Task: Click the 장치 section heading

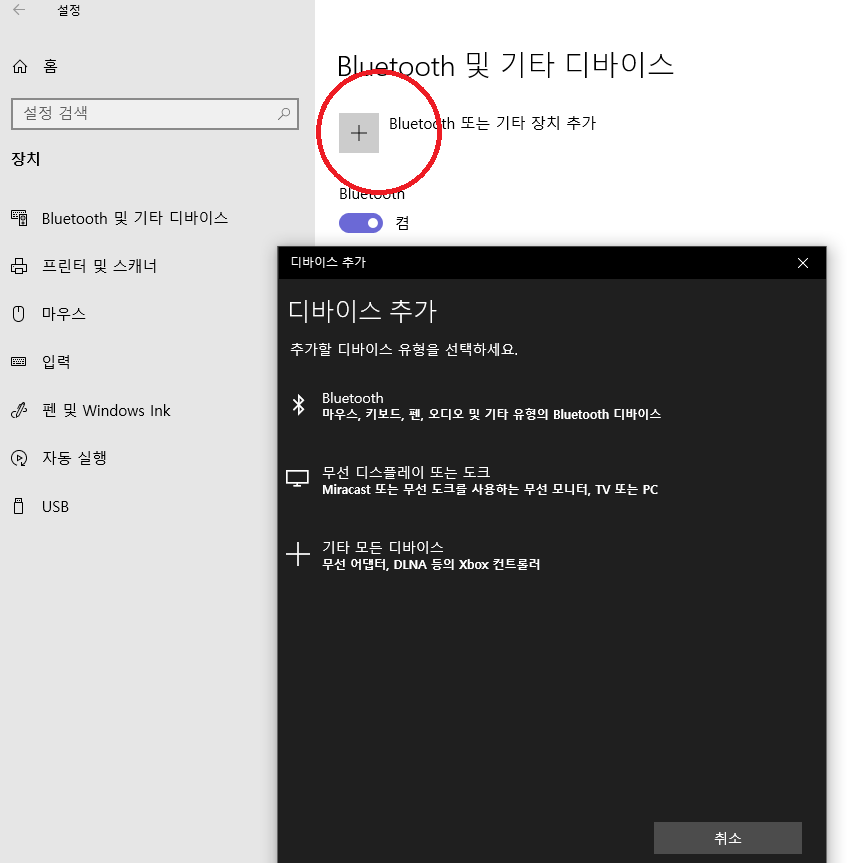Action: [x=26, y=159]
